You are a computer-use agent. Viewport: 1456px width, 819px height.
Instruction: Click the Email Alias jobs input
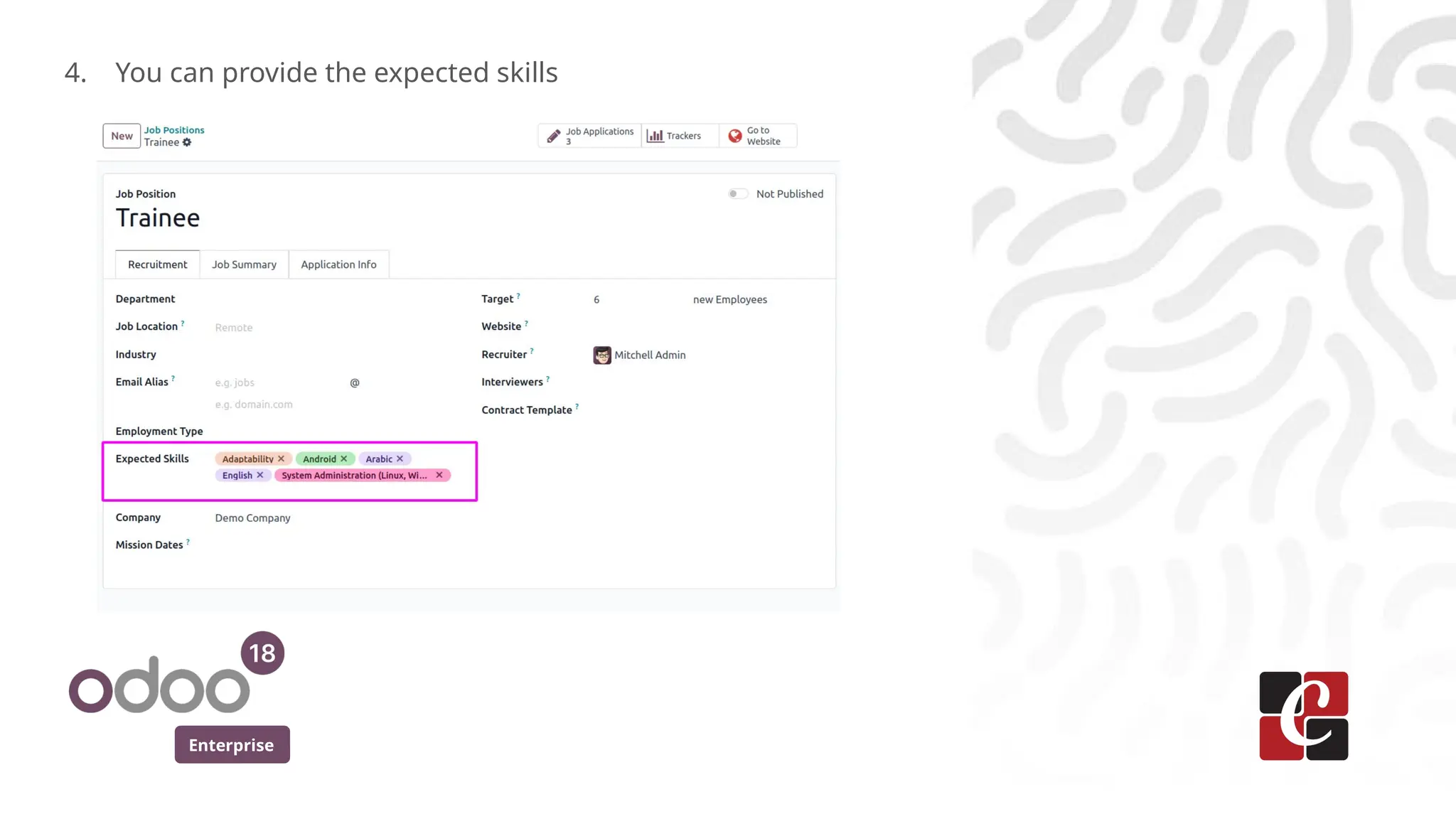tap(279, 382)
